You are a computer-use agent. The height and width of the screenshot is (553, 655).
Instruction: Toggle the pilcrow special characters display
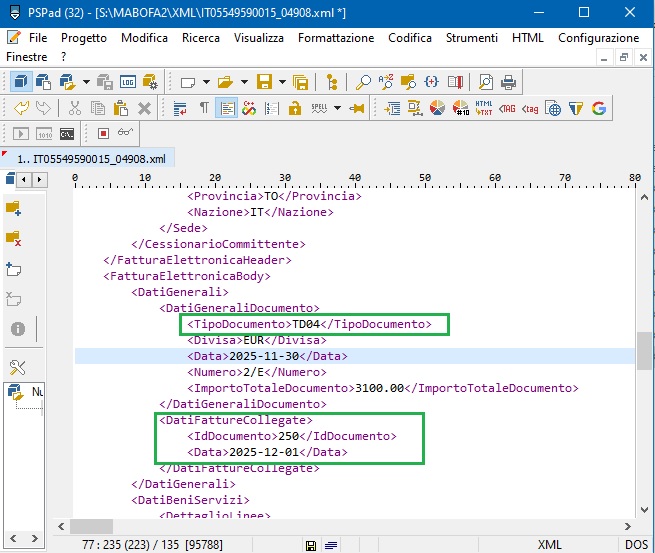click(204, 108)
